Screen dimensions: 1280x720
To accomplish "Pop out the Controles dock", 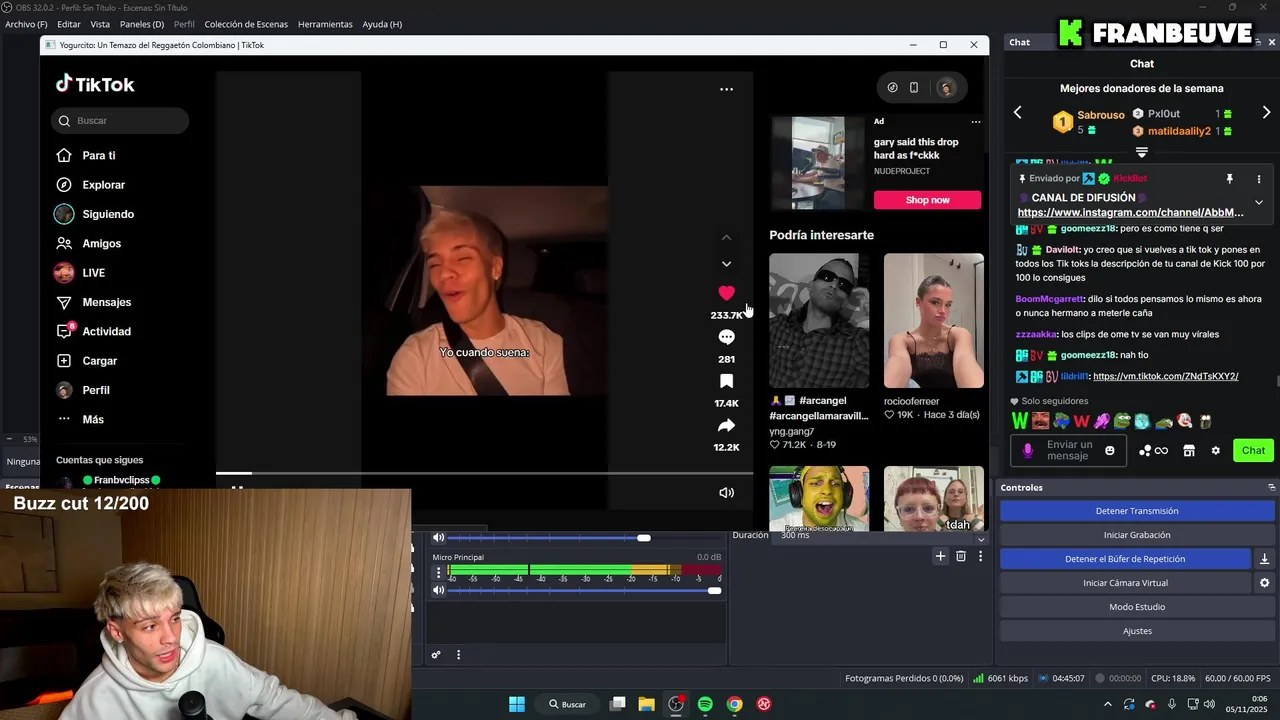I will (x=1271, y=488).
